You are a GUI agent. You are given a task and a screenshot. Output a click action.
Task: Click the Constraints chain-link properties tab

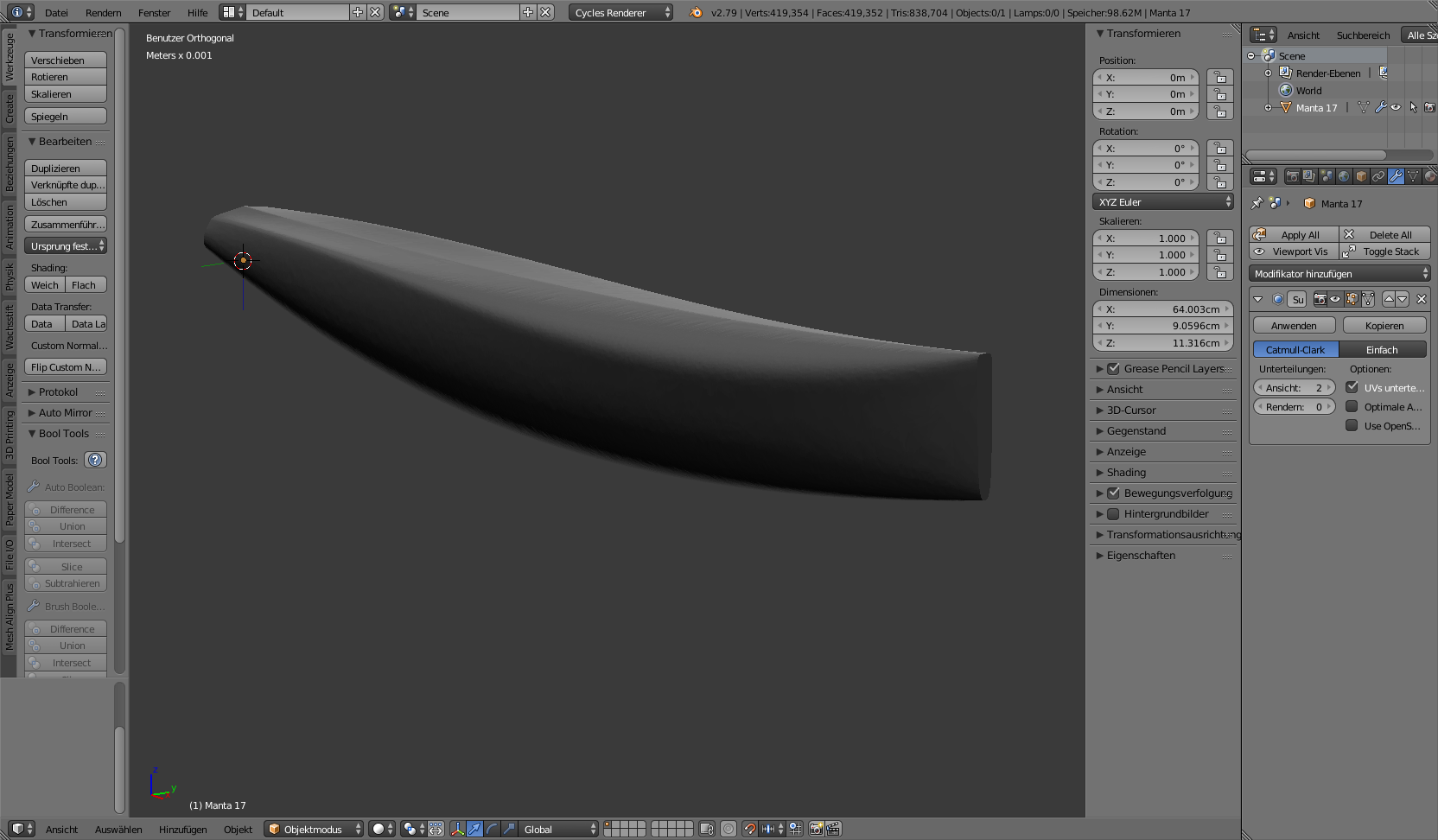(x=1378, y=176)
